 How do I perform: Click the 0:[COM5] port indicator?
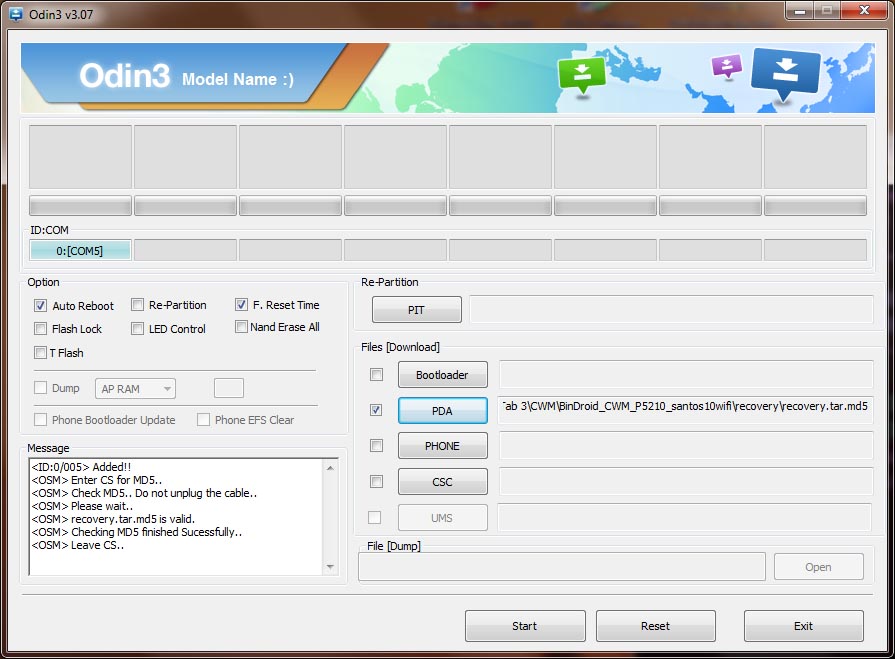tap(80, 250)
